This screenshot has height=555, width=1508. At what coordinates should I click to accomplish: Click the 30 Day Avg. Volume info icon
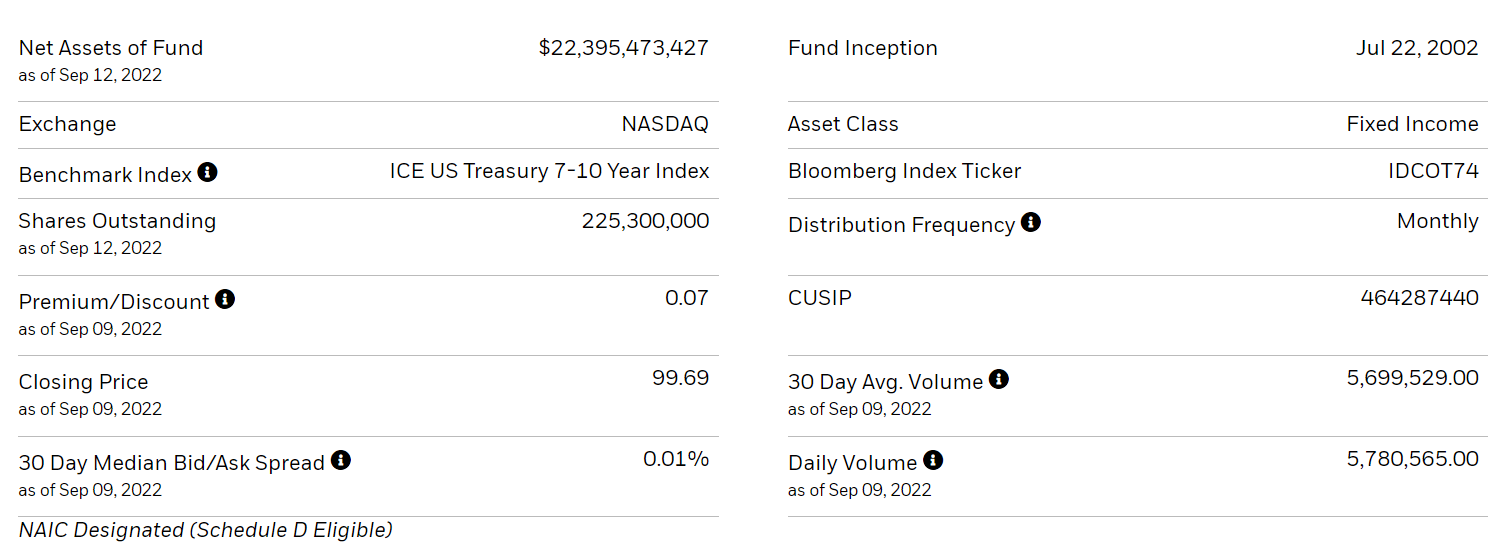point(998,379)
